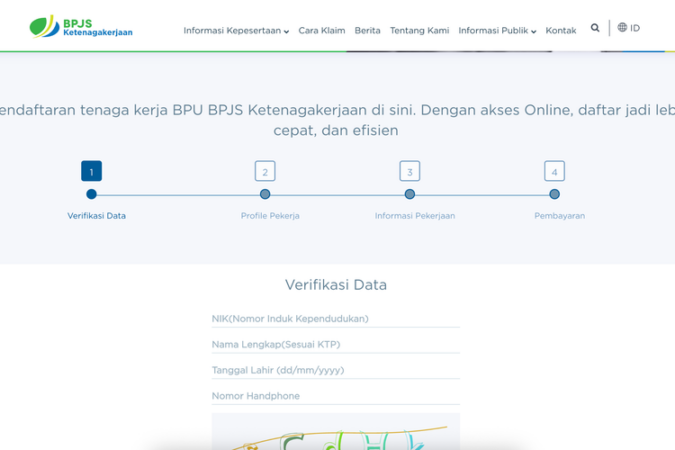Click the Profile Pekerja progress dot
This screenshot has width=675, height=450.
click(x=265, y=194)
